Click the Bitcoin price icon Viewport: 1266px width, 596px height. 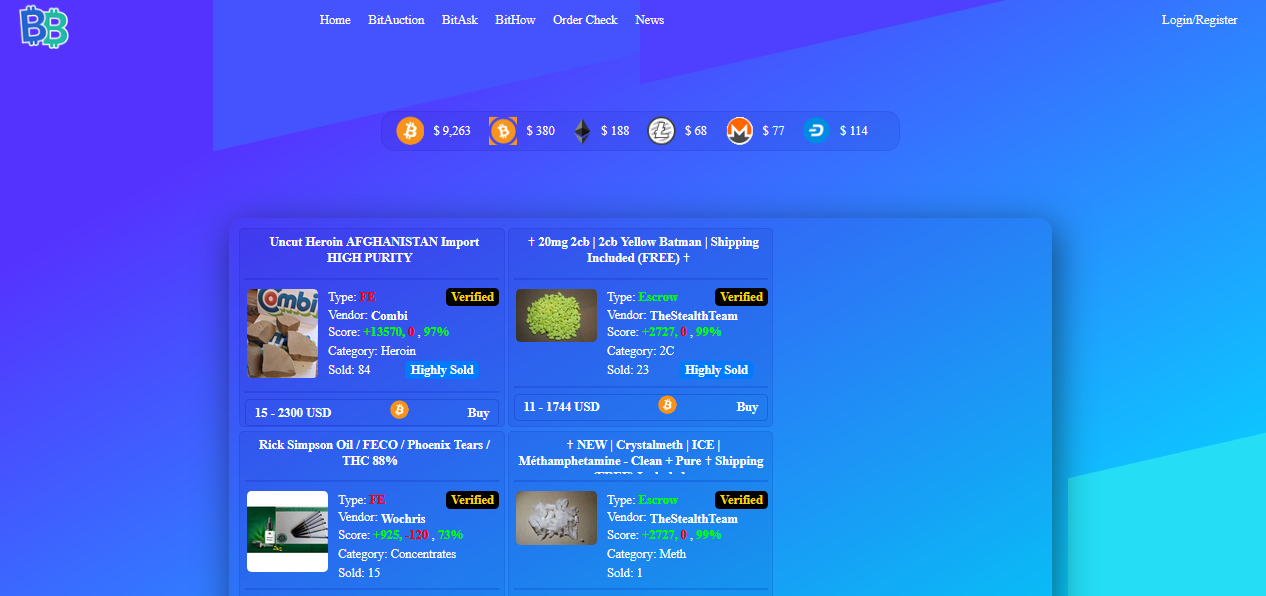click(x=410, y=131)
